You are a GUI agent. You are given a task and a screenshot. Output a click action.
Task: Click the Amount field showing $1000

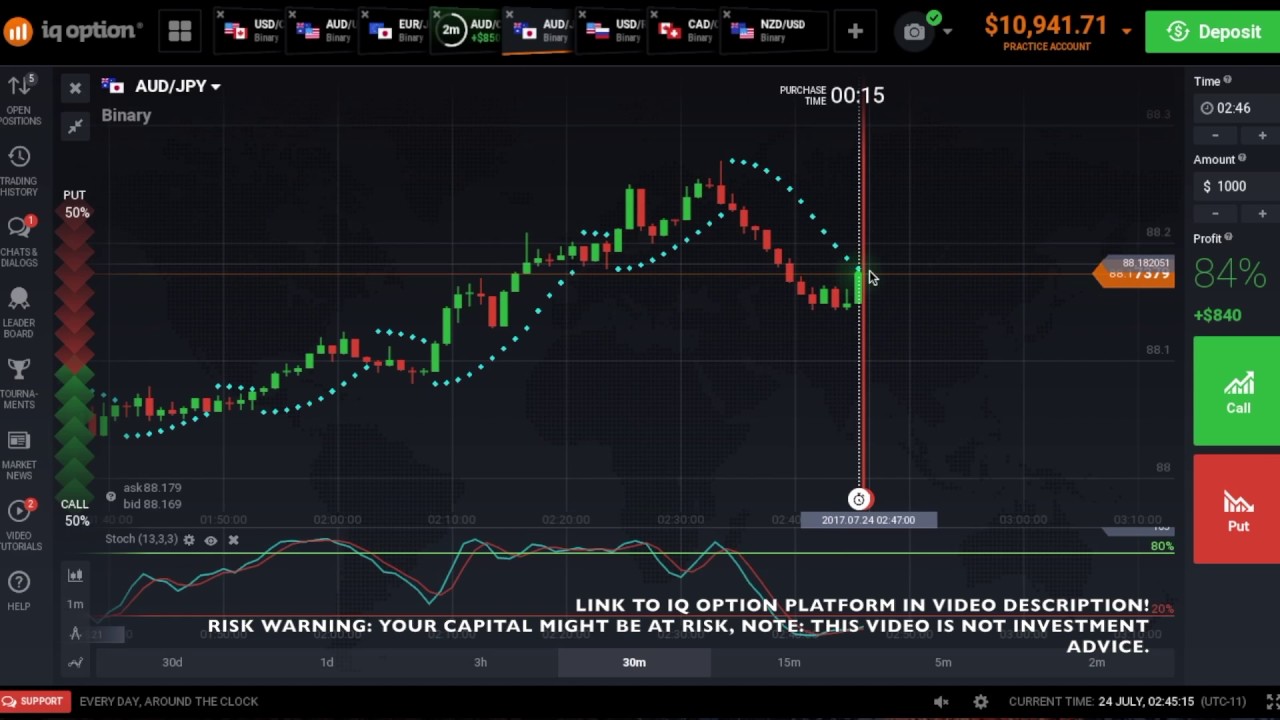pyautogui.click(x=1236, y=186)
